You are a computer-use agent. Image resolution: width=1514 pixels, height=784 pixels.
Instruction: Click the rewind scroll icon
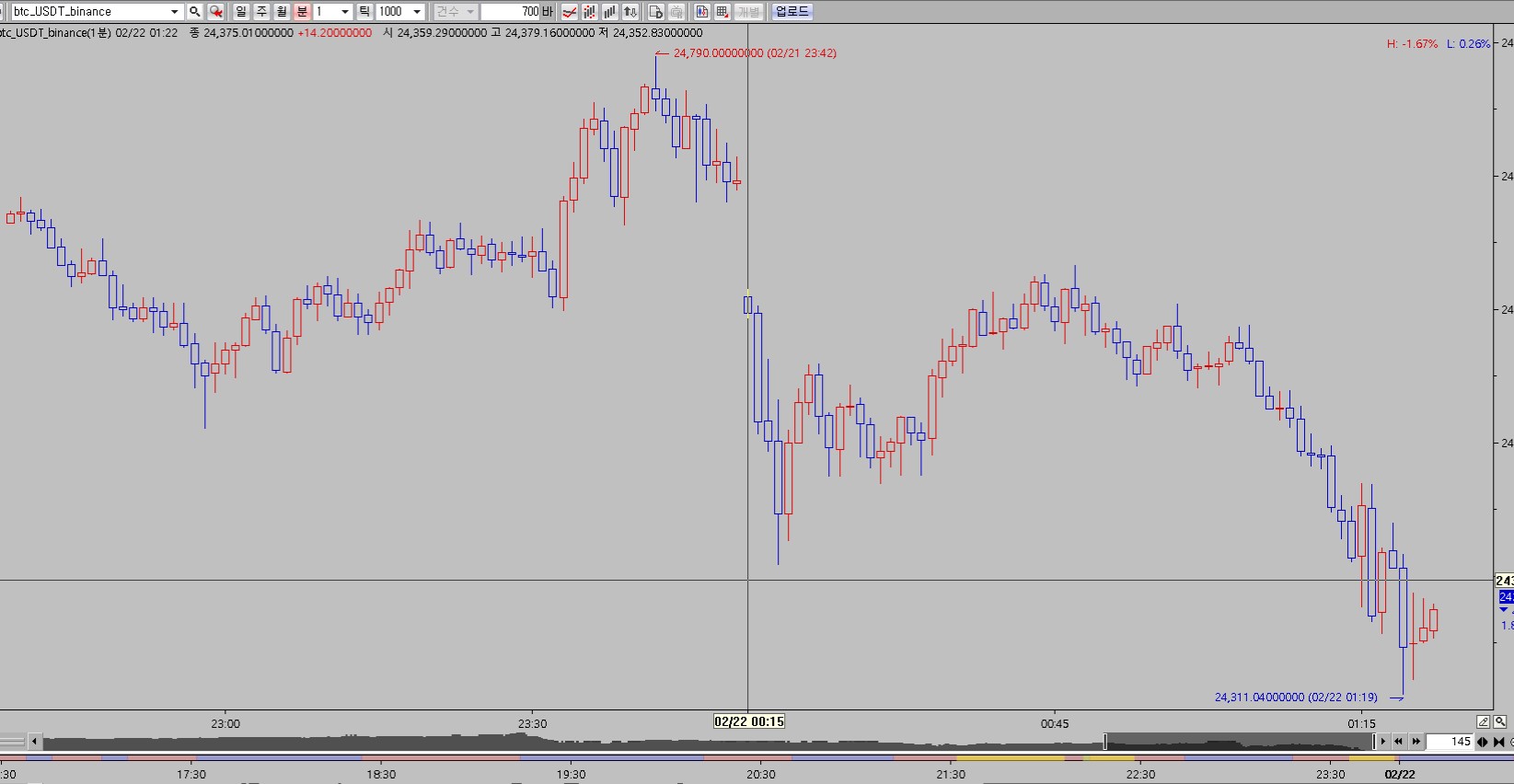pyautogui.click(x=1399, y=742)
